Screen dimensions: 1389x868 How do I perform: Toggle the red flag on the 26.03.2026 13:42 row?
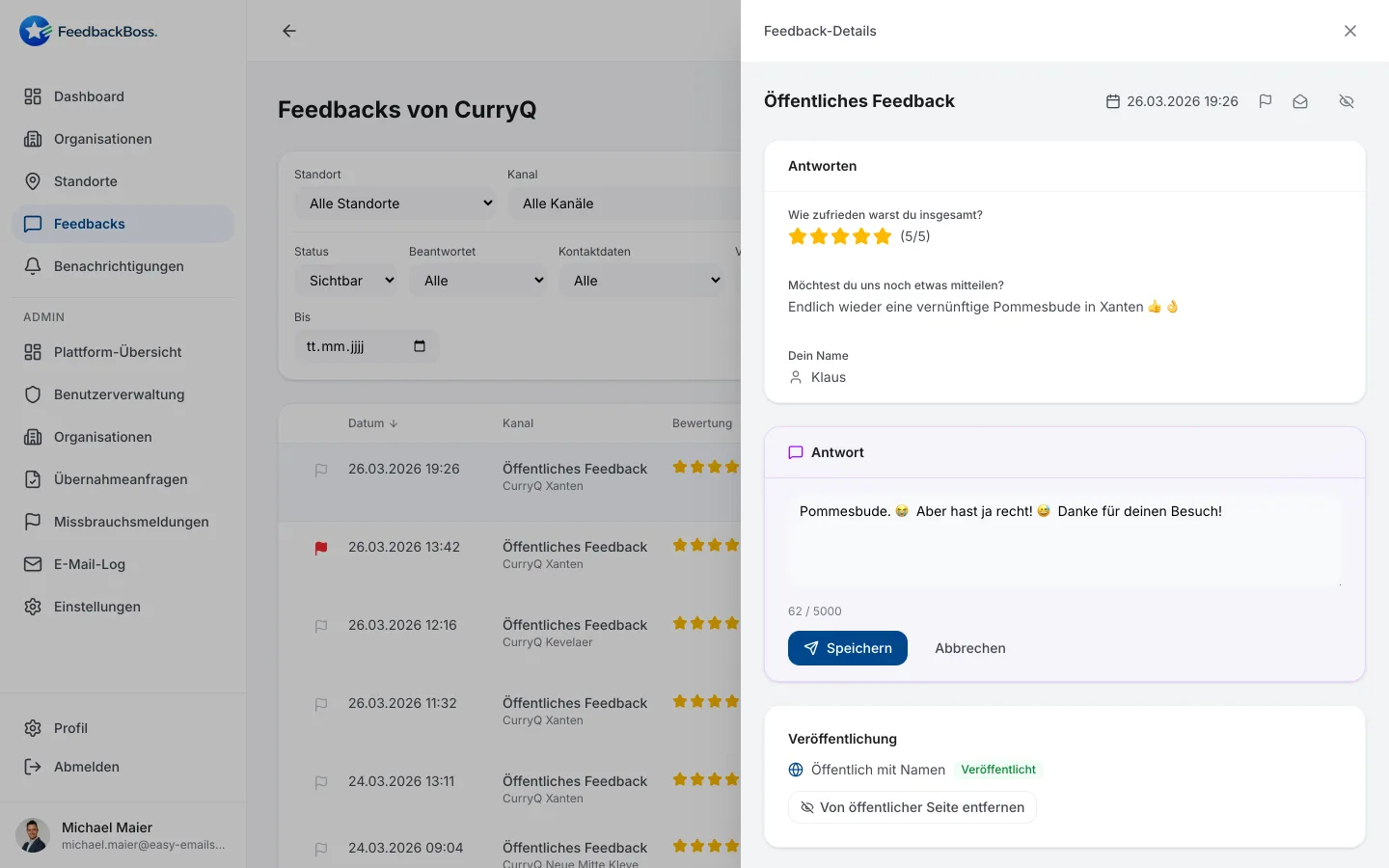pyautogui.click(x=321, y=548)
